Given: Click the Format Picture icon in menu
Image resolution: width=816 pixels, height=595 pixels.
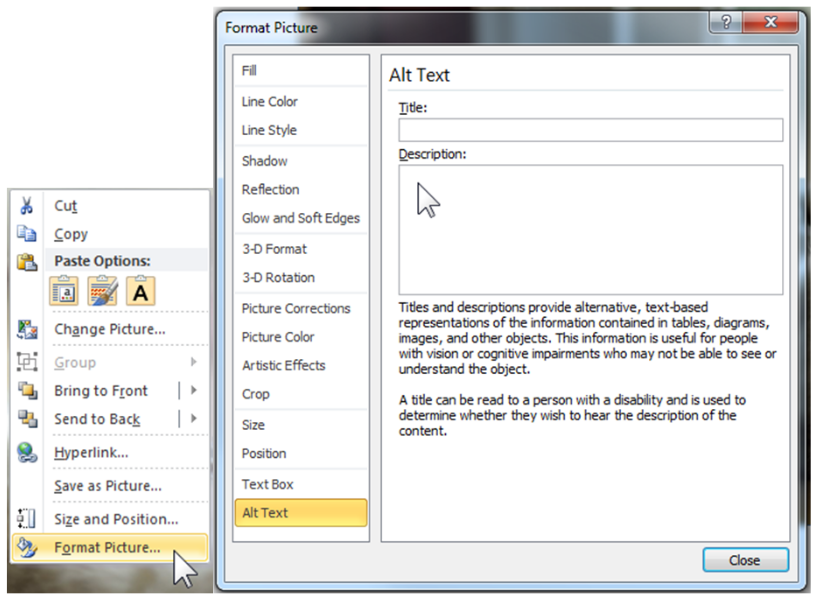Looking at the screenshot, I should [27, 547].
